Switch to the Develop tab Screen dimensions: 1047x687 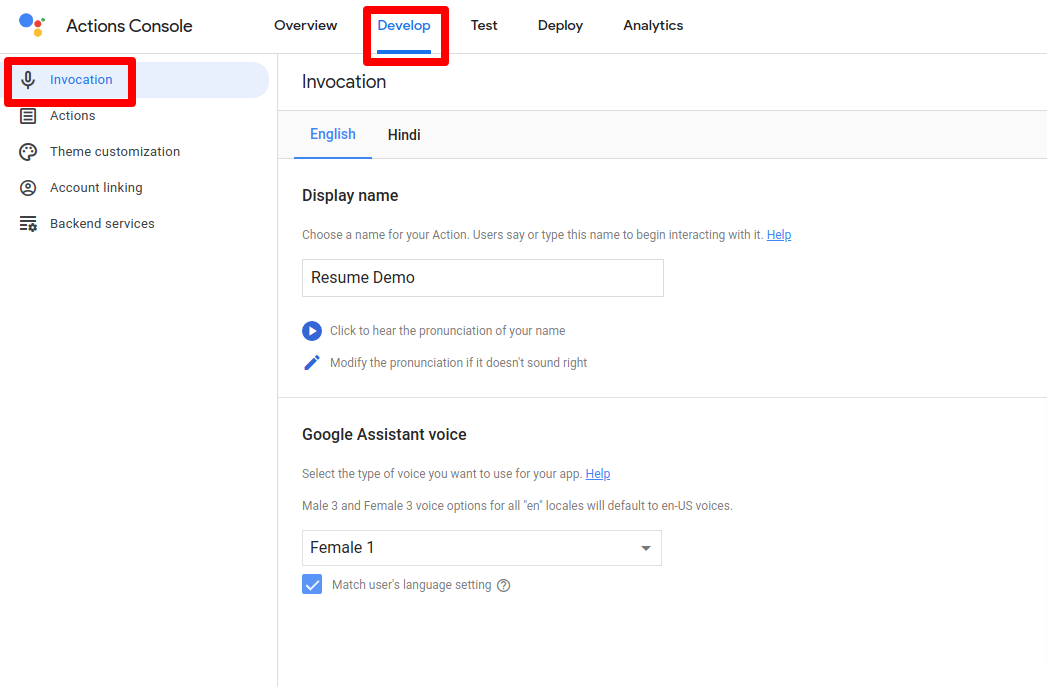[405, 25]
